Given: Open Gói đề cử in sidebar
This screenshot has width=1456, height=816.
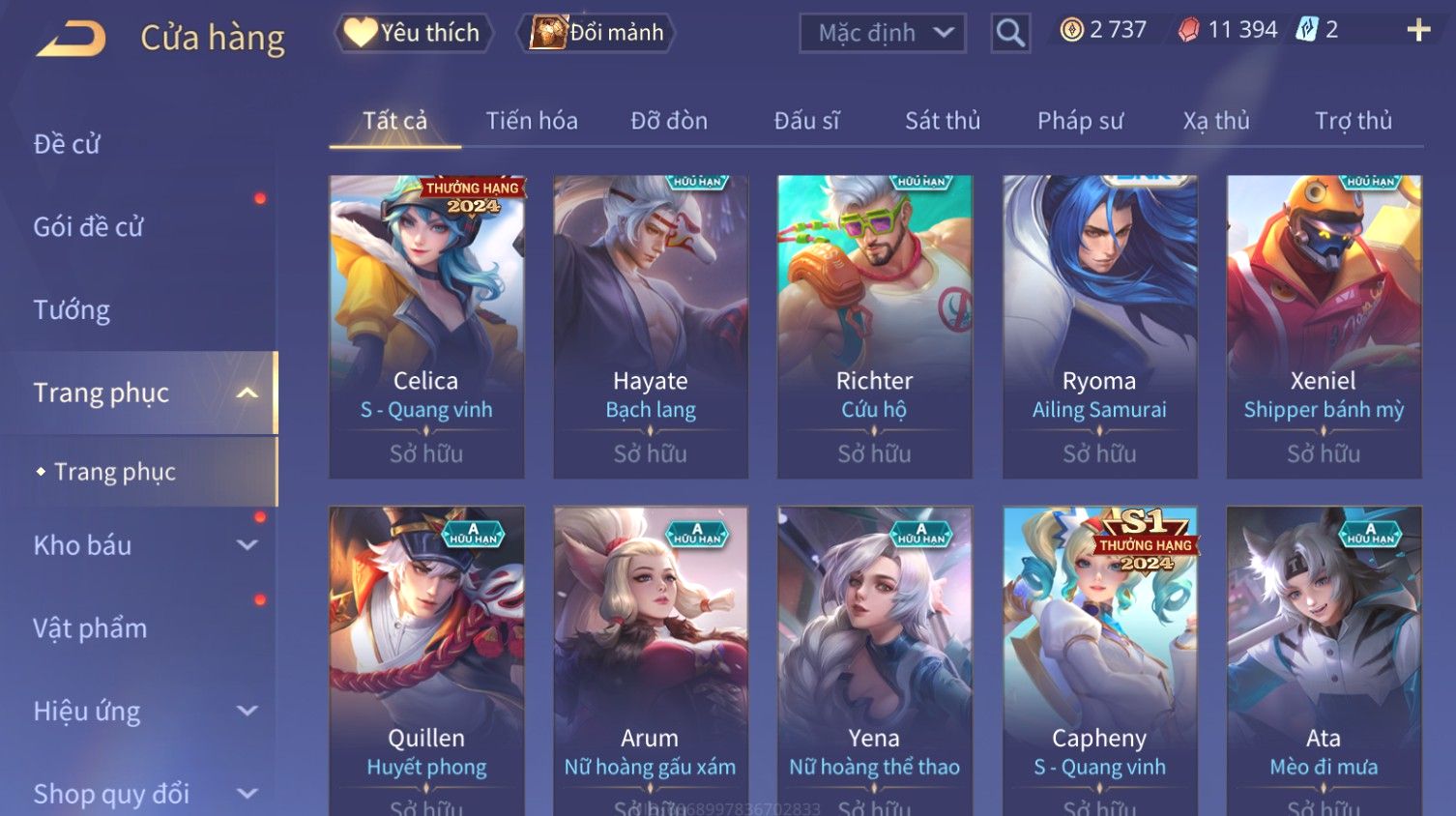Looking at the screenshot, I should [88, 227].
